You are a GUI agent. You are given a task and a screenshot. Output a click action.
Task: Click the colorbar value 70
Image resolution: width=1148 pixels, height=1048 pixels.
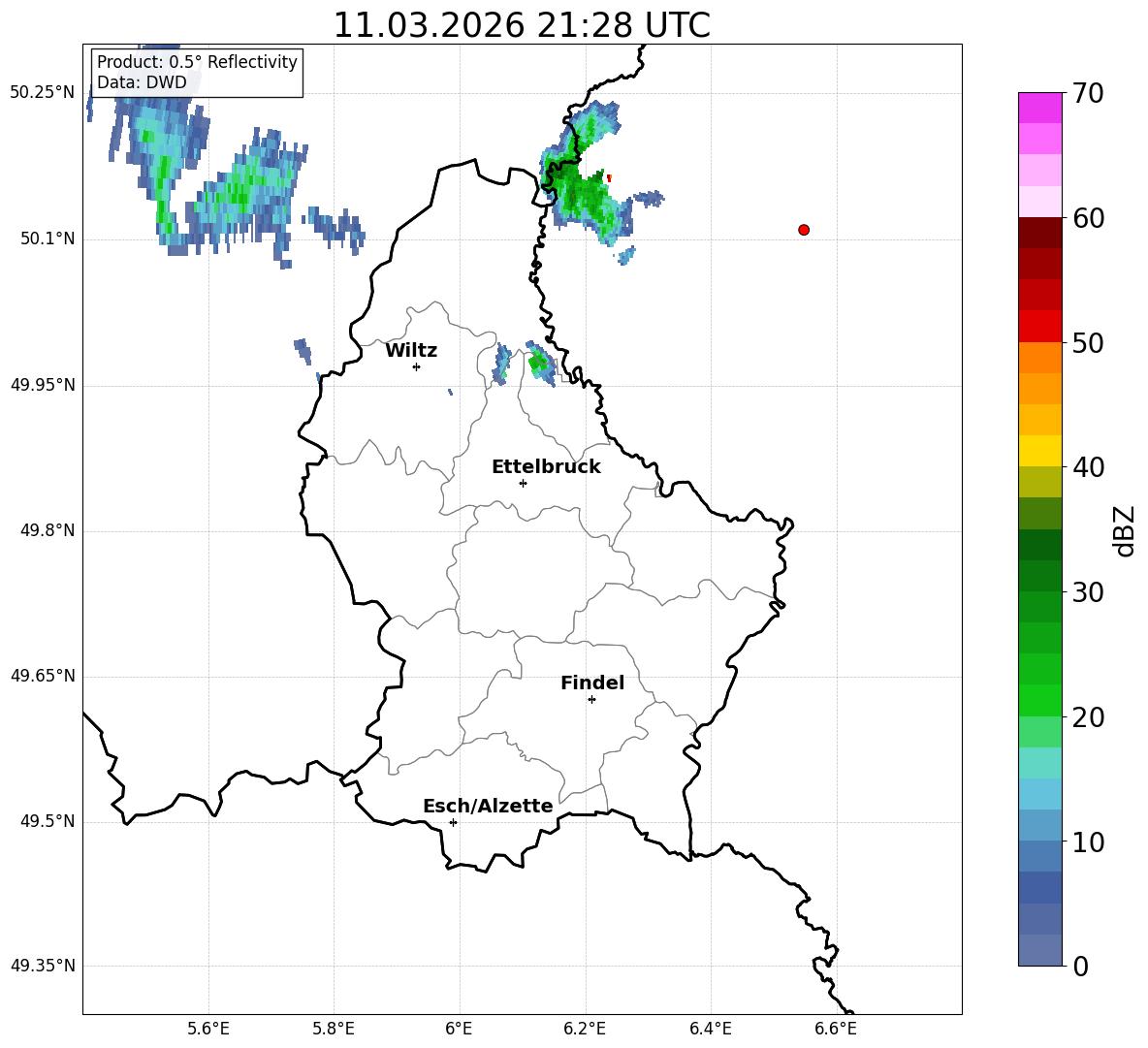tap(1088, 93)
